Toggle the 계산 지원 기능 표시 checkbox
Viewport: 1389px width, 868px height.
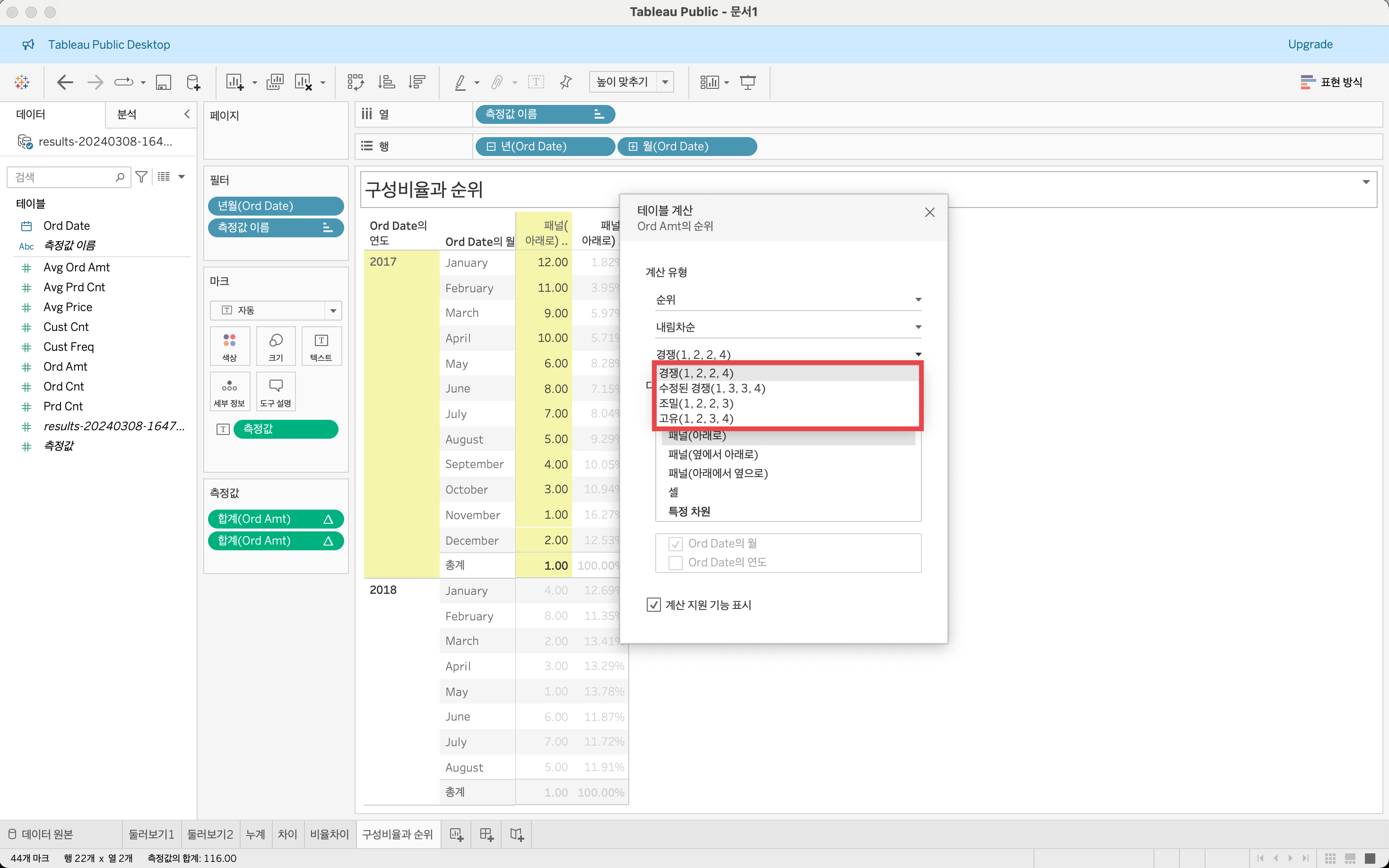(x=653, y=605)
